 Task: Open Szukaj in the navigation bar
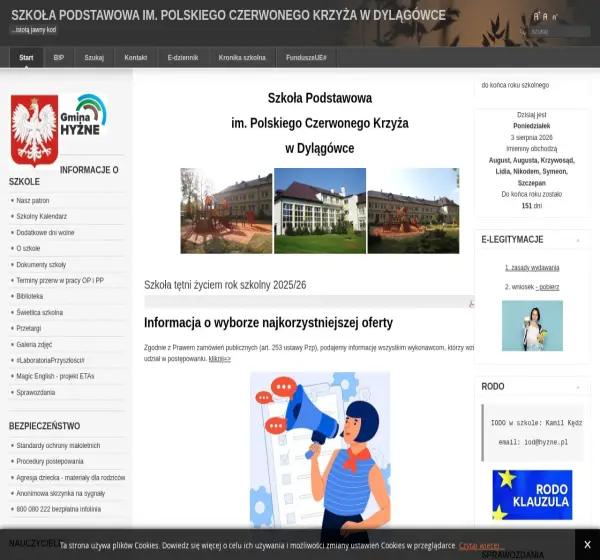click(94, 57)
